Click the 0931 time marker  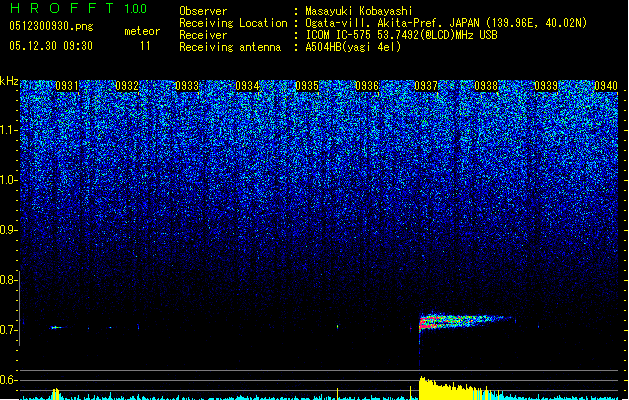67,86
